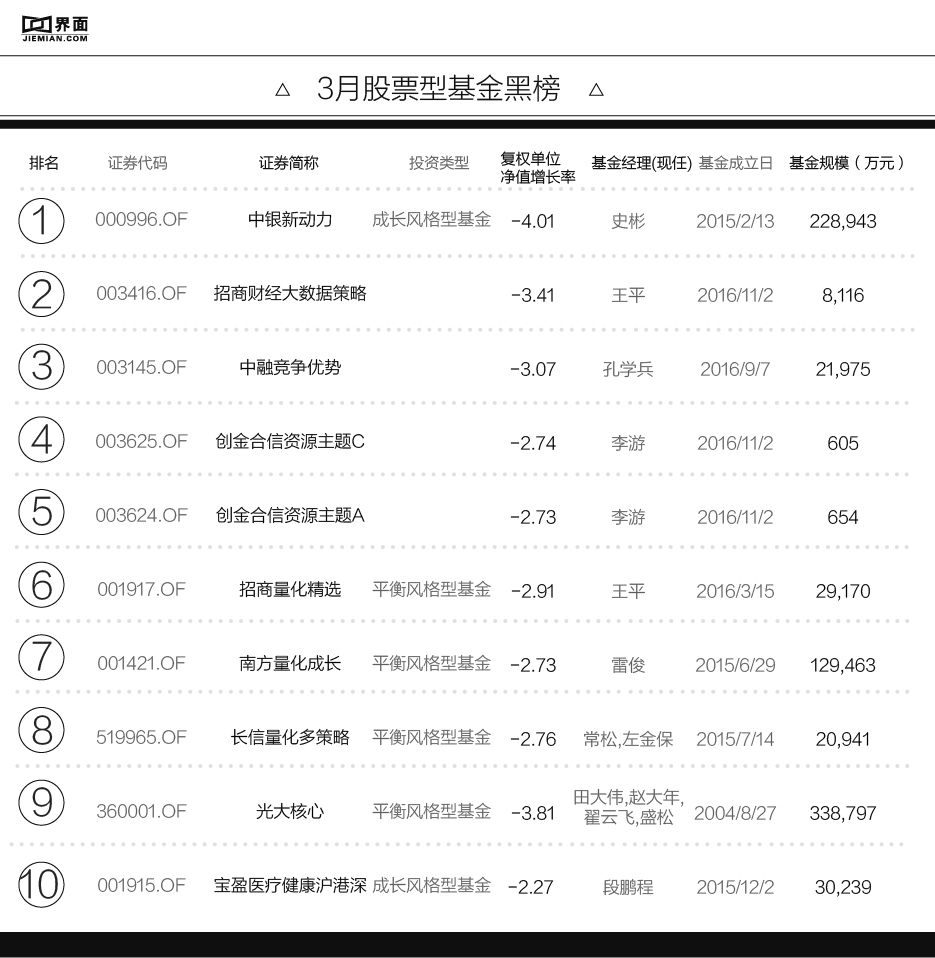Viewport: 935px width, 958px height.
Task: Click fund name 创金合信资源主题C
Action: [290, 441]
